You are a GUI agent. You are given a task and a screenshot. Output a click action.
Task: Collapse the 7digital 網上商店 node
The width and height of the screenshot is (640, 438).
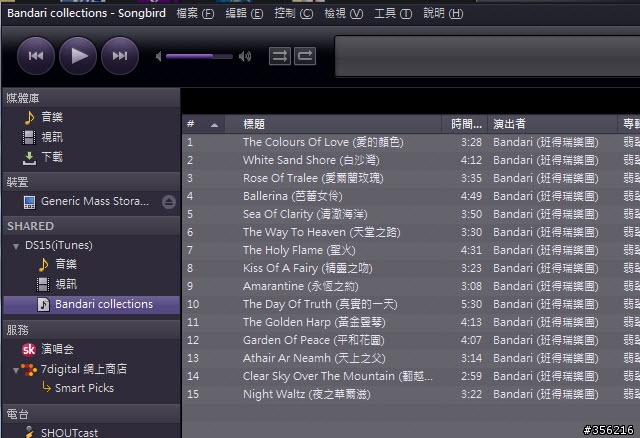pos(16,370)
